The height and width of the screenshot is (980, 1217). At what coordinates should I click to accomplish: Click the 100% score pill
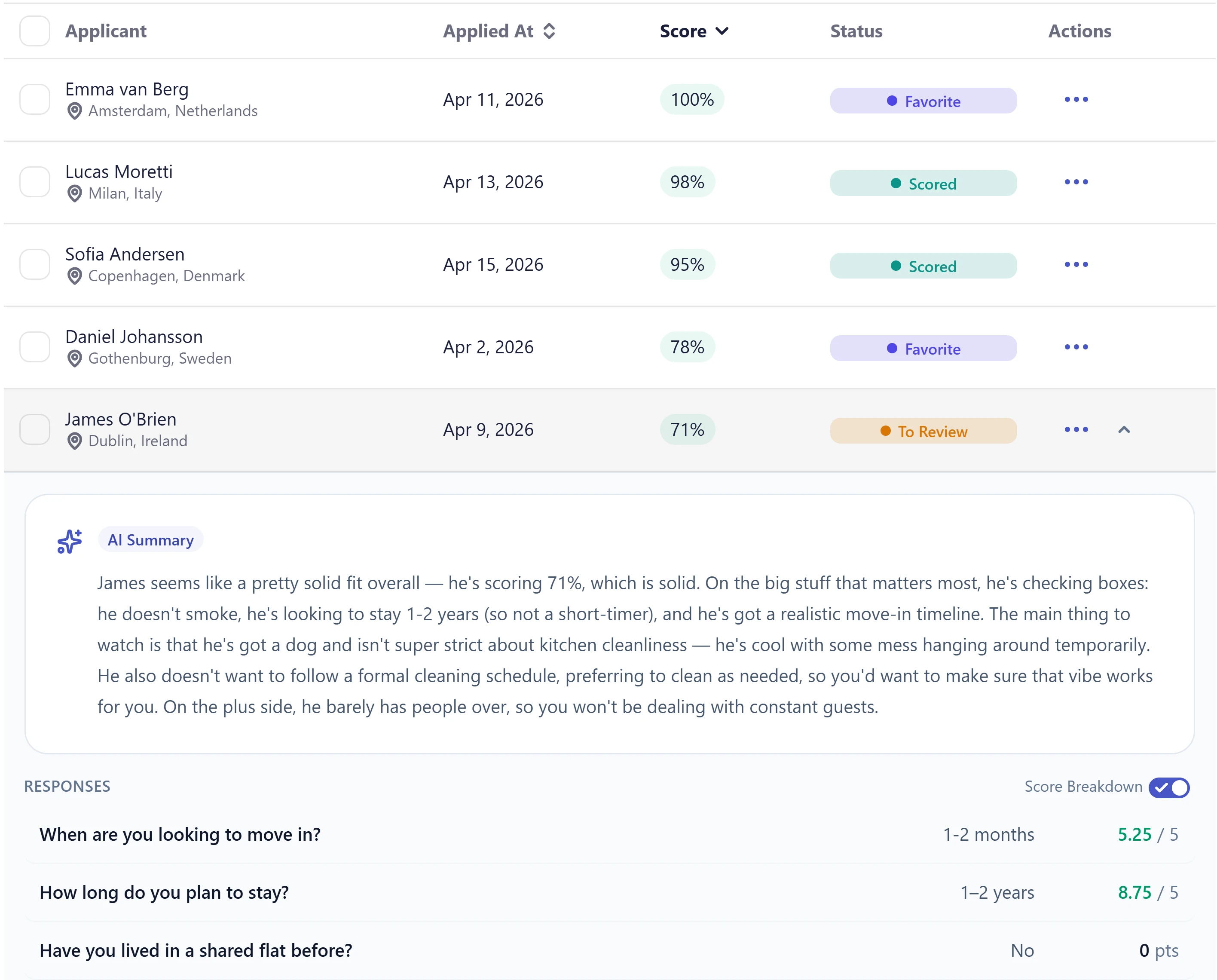[692, 100]
